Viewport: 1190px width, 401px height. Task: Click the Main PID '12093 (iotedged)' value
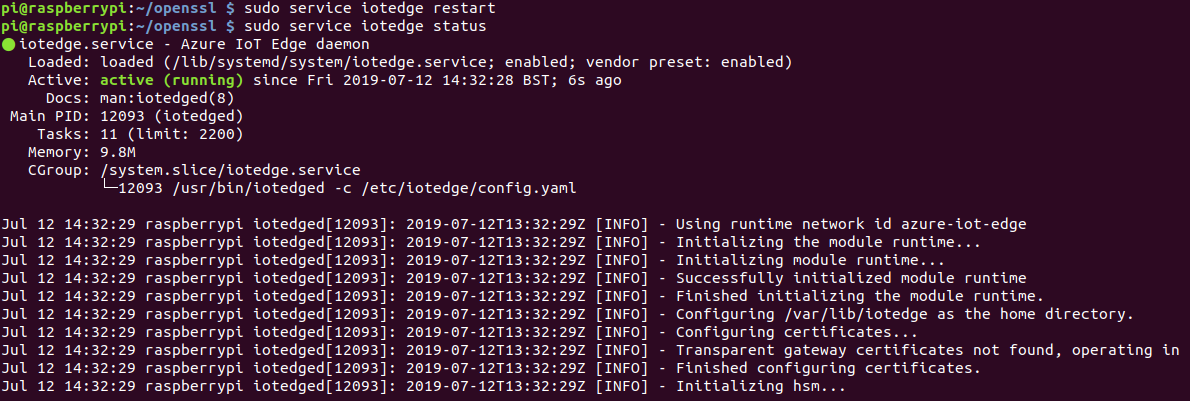tap(158, 116)
